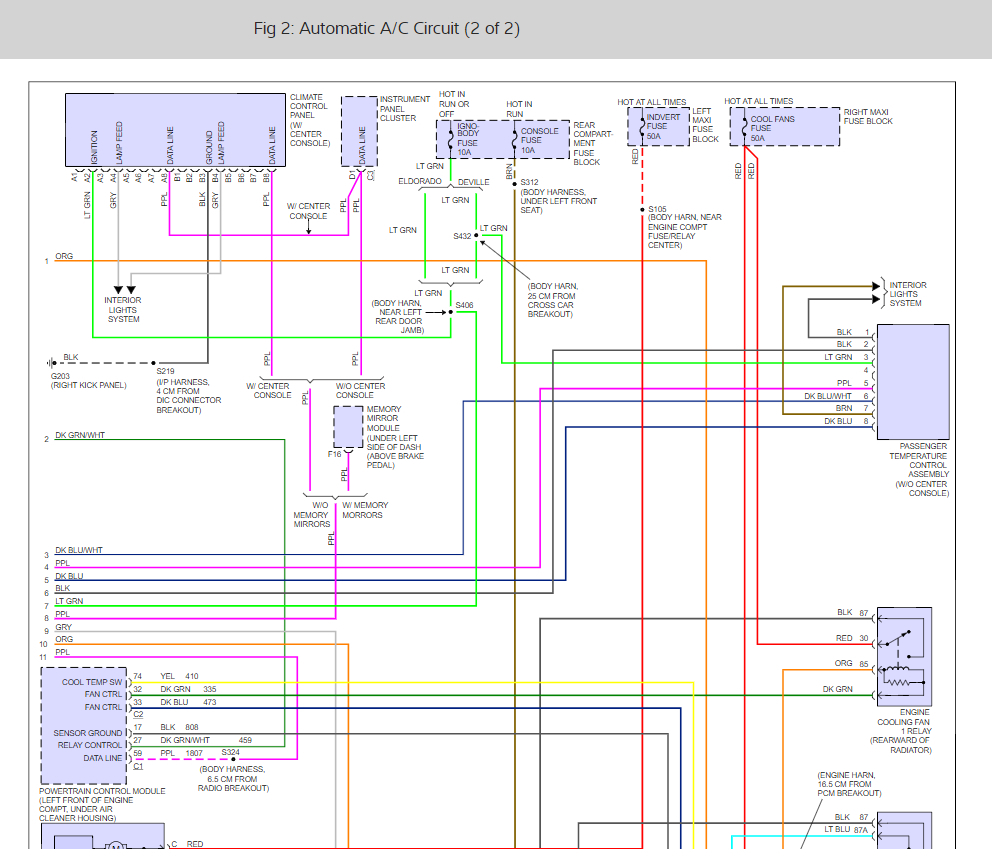Image resolution: width=992 pixels, height=859 pixels.
Task: Click the SENSOR GROUND pin label
Action: (87, 733)
